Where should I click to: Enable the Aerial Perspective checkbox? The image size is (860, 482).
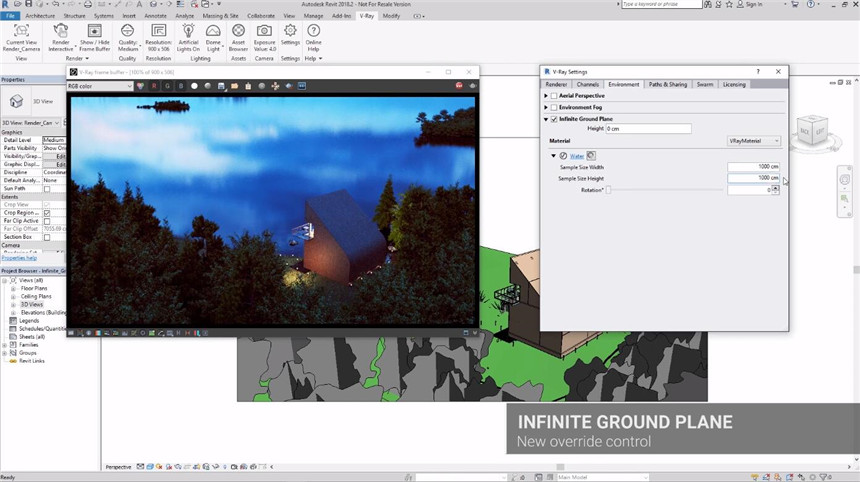point(554,96)
